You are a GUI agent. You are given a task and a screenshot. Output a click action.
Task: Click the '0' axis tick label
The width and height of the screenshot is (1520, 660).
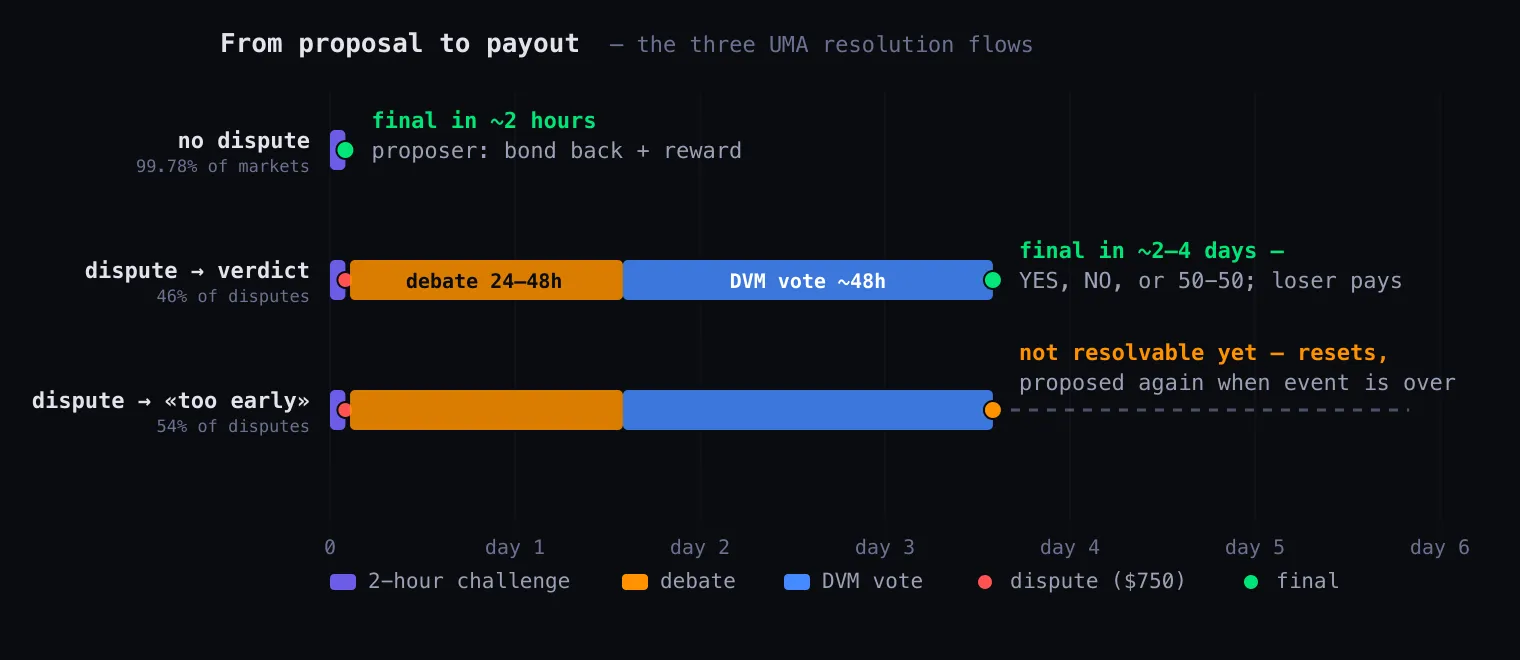(x=330, y=548)
